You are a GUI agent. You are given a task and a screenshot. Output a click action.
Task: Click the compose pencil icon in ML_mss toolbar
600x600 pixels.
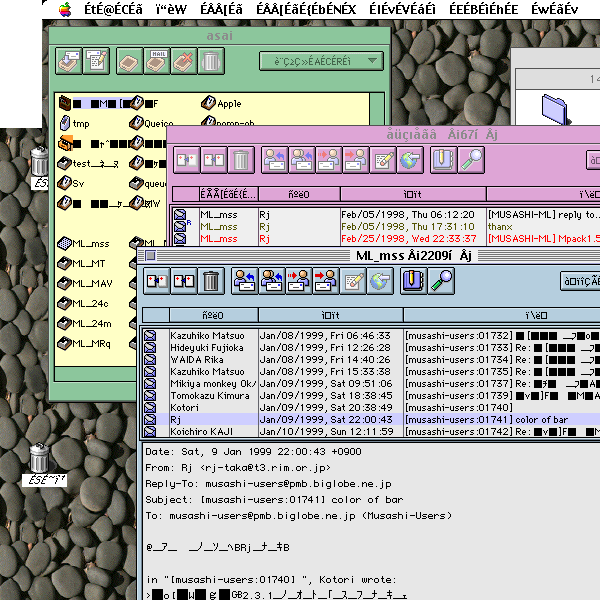click(x=353, y=281)
